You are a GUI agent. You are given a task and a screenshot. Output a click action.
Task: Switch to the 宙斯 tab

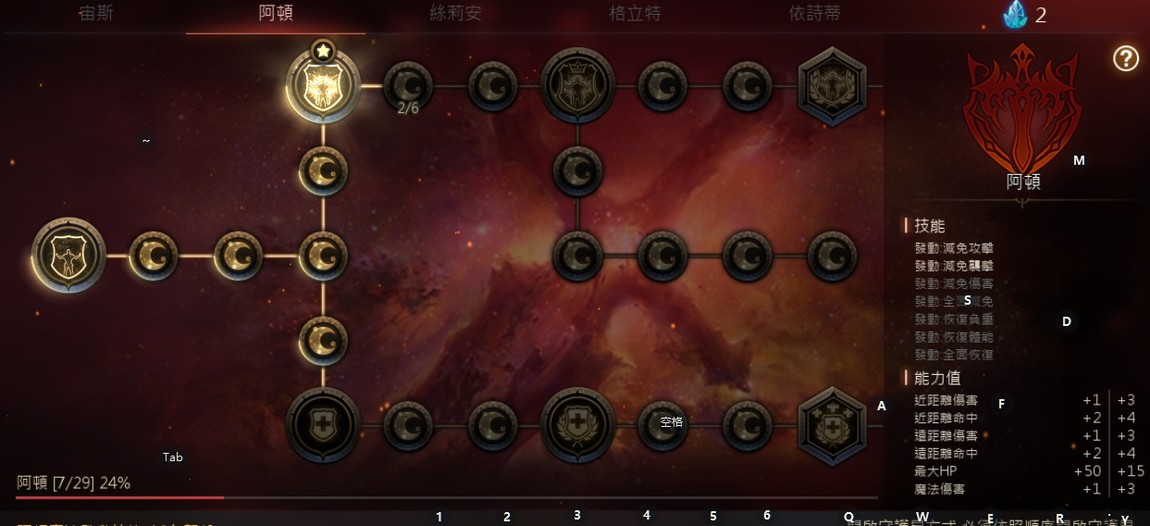tap(96, 13)
